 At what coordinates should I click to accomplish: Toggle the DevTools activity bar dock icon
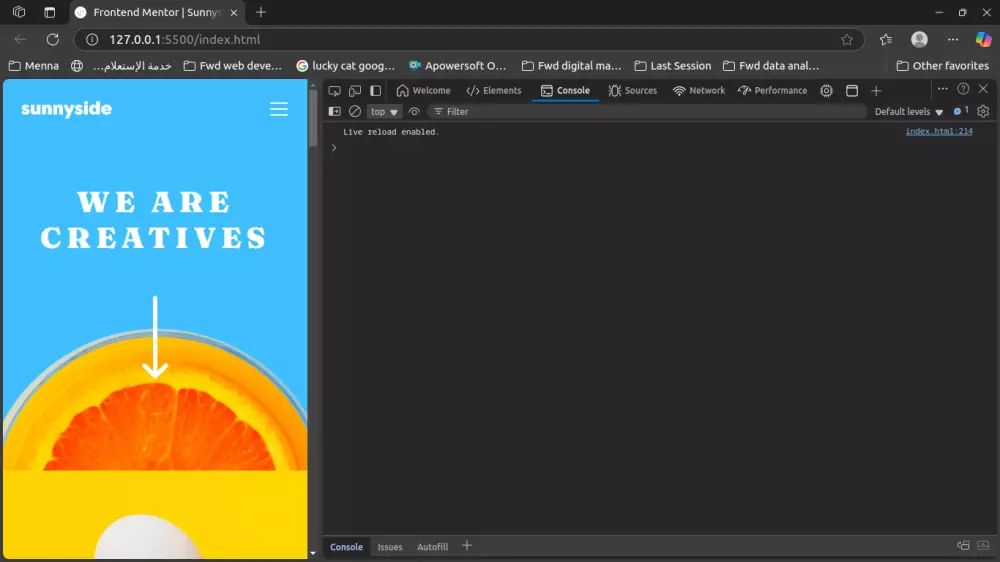coord(376,91)
